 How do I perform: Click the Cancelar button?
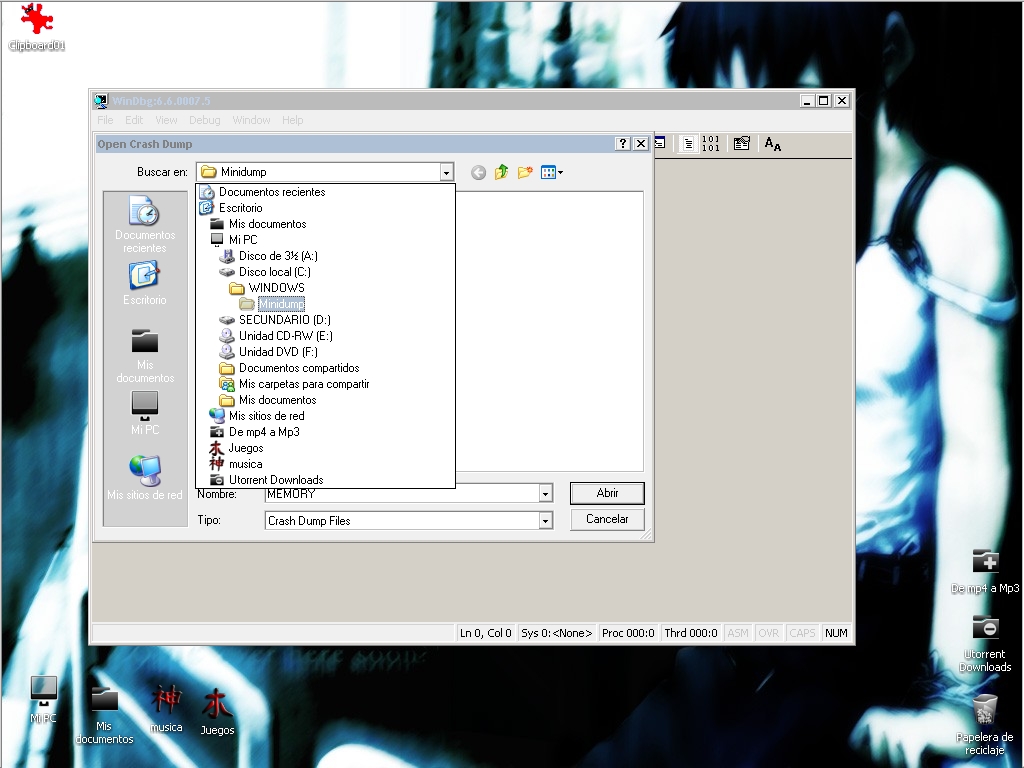pyautogui.click(x=607, y=519)
